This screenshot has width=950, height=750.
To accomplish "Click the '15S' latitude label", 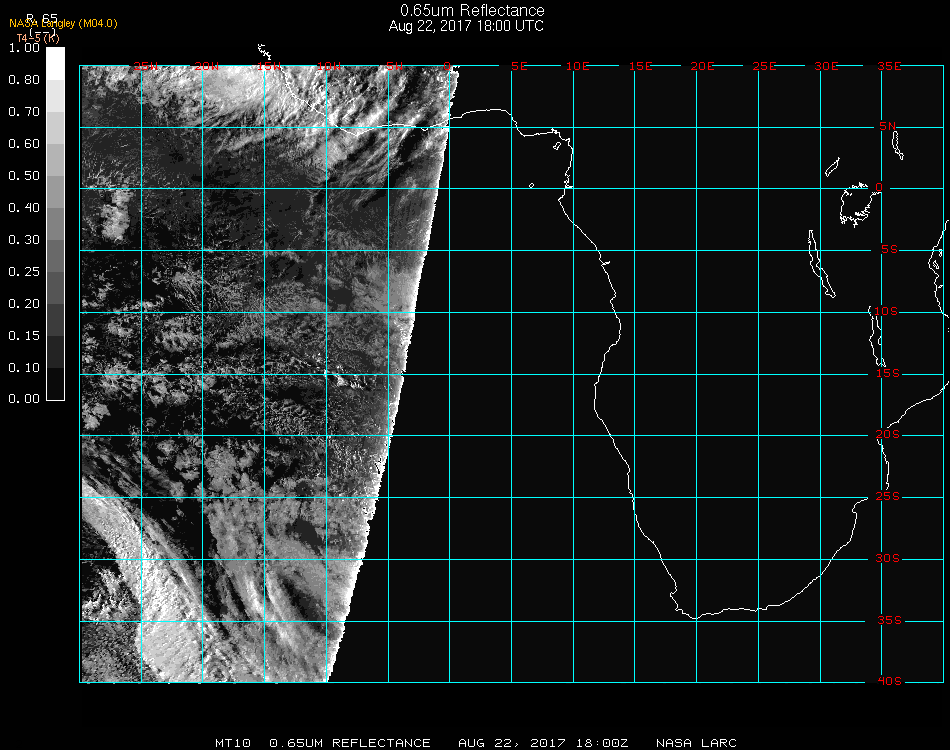I will 888,373.
